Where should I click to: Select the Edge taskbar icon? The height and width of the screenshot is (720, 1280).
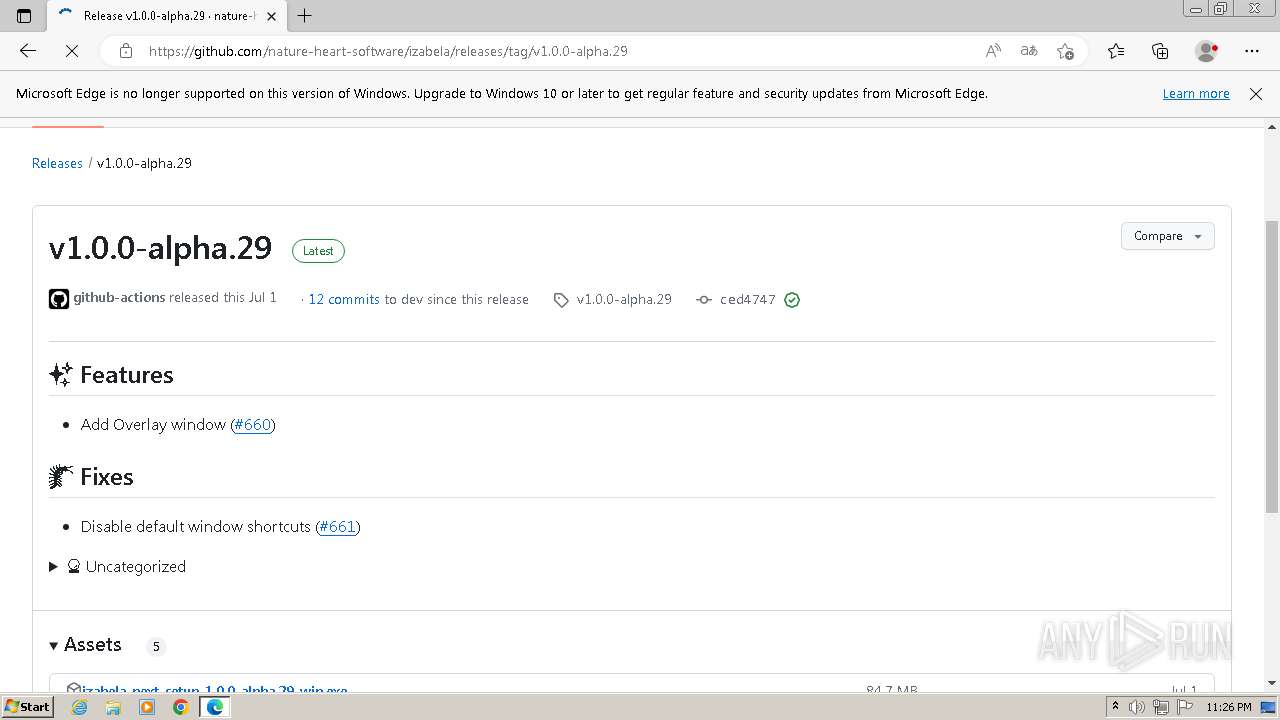(x=215, y=707)
